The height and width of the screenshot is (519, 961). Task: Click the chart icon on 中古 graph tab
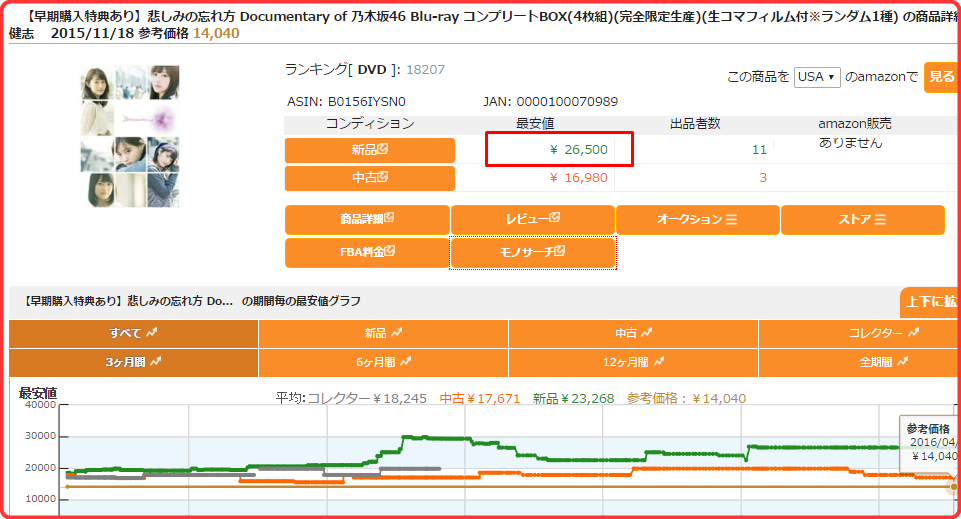(647, 332)
